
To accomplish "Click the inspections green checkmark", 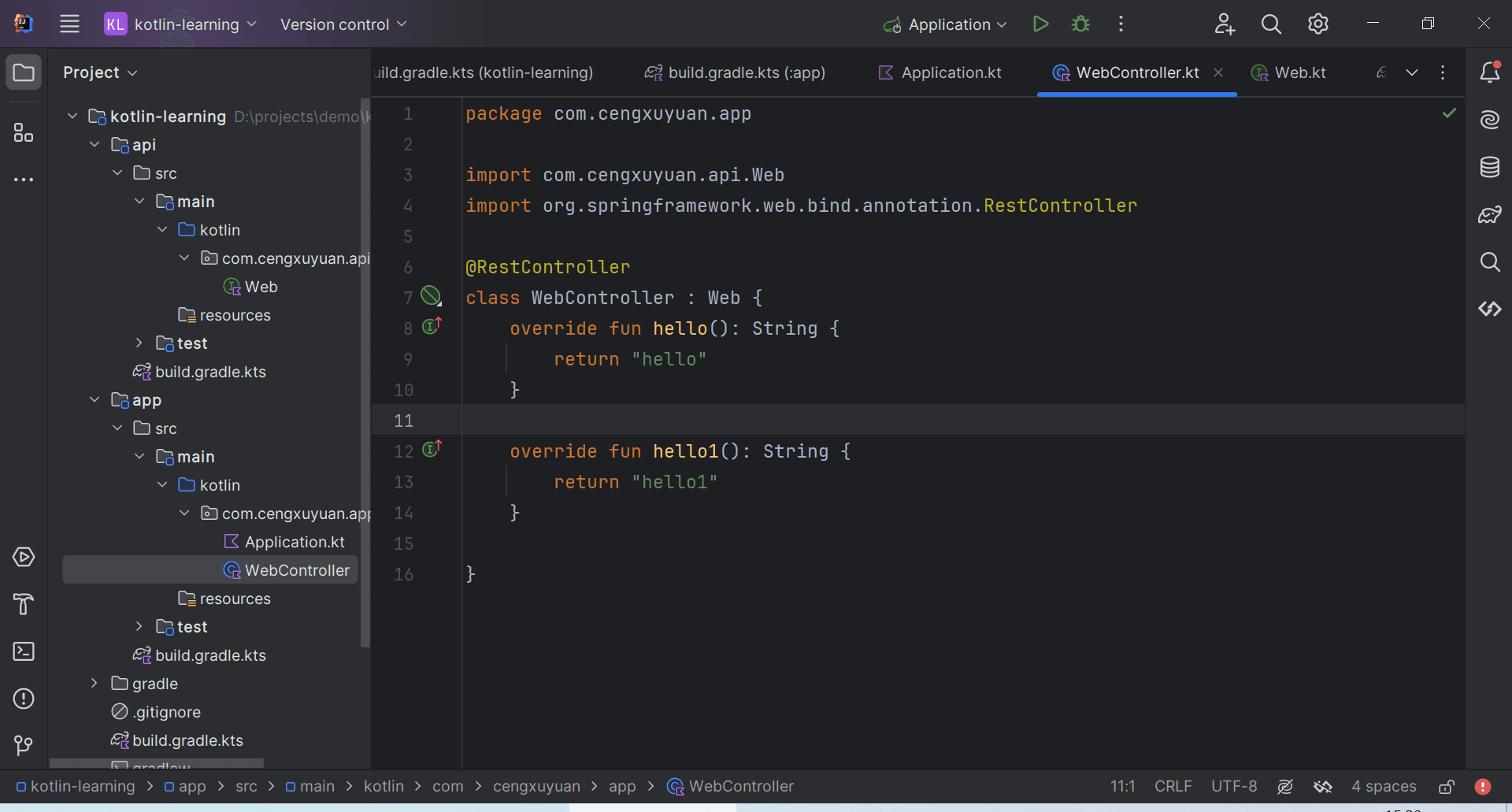I will (x=1449, y=113).
